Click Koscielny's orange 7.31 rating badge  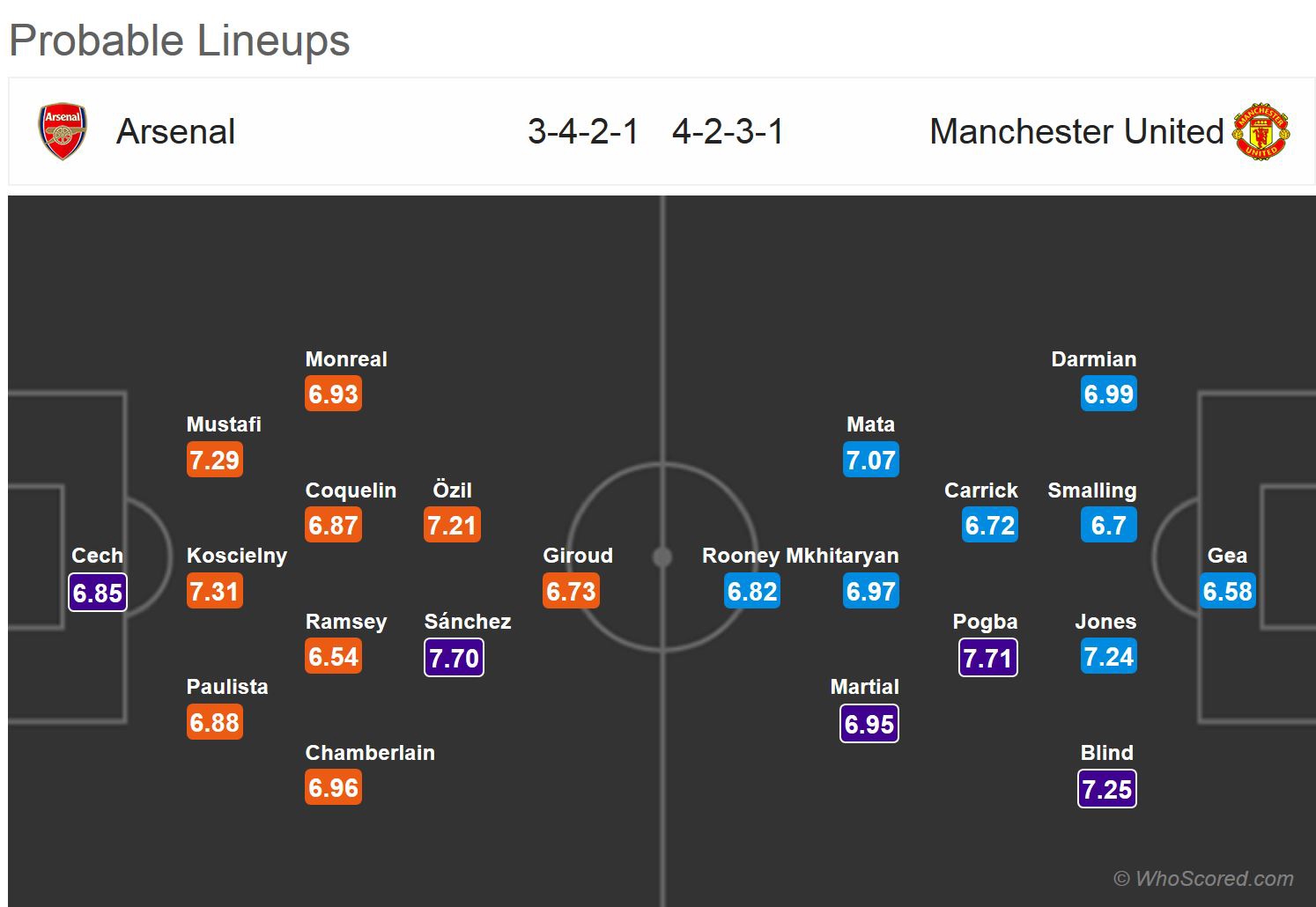(x=214, y=592)
